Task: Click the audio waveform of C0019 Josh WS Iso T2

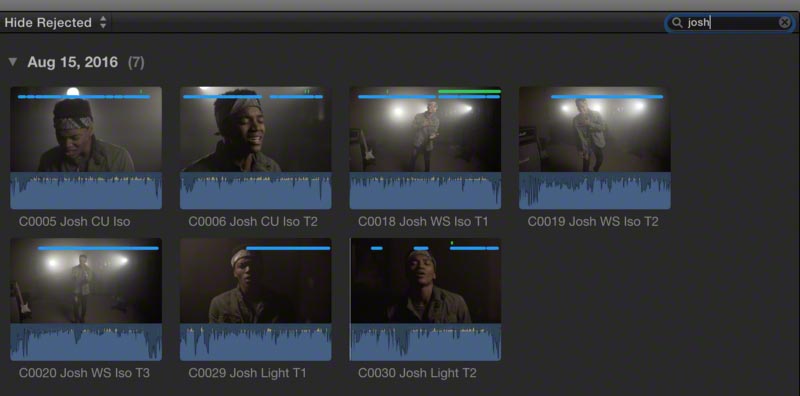Action: tap(595, 191)
